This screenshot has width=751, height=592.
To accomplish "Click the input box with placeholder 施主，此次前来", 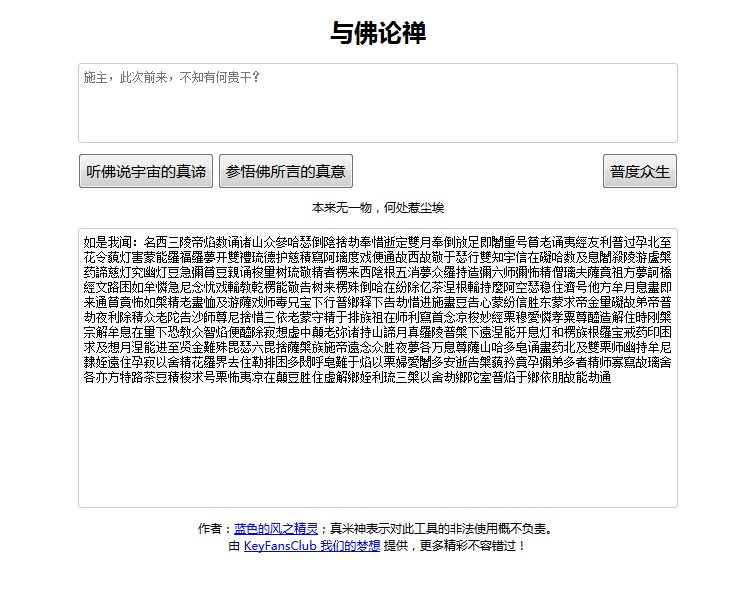I will [x=377, y=103].
